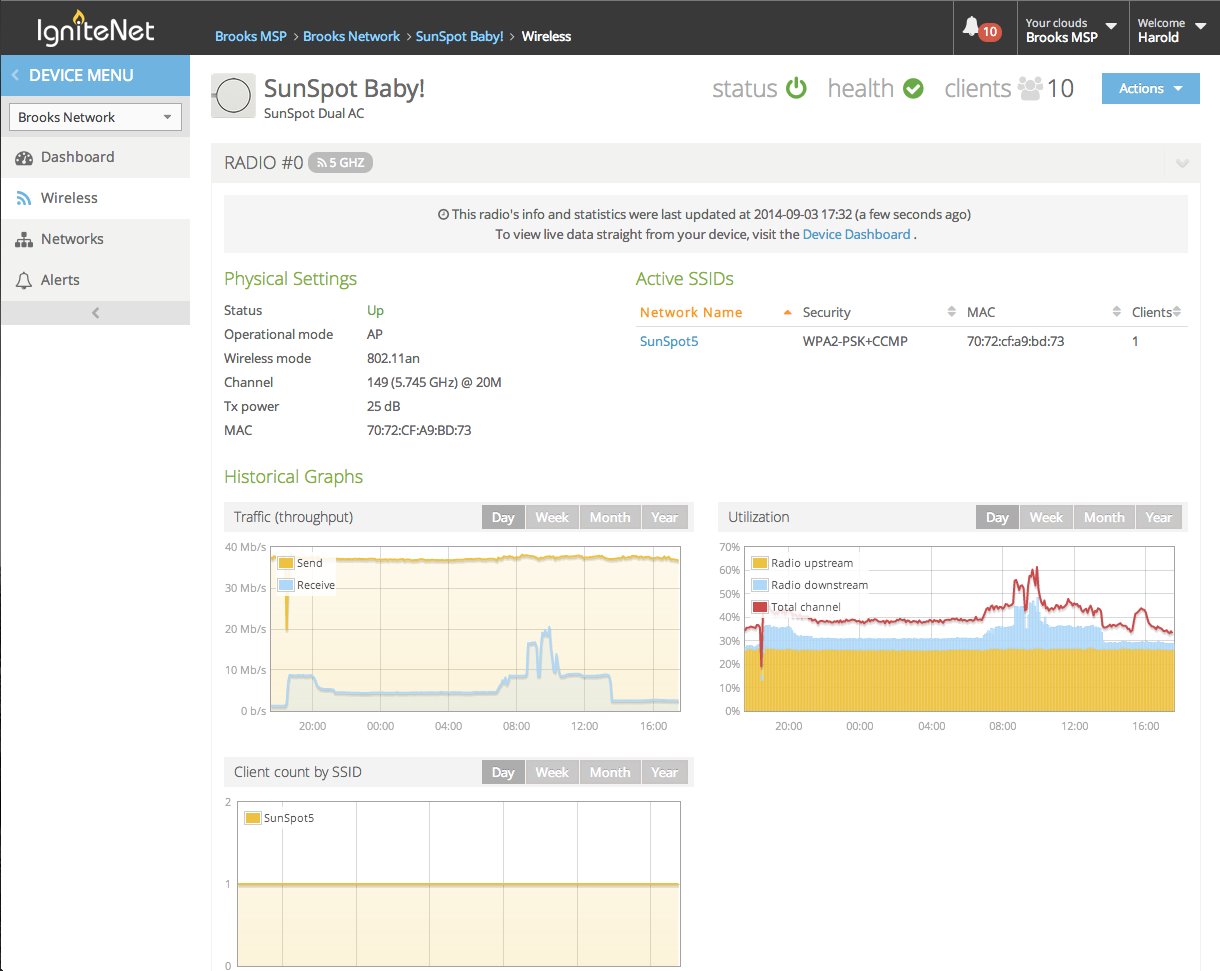Select Year on Traffic graph
Screen dimensions: 1220x971
coord(665,517)
